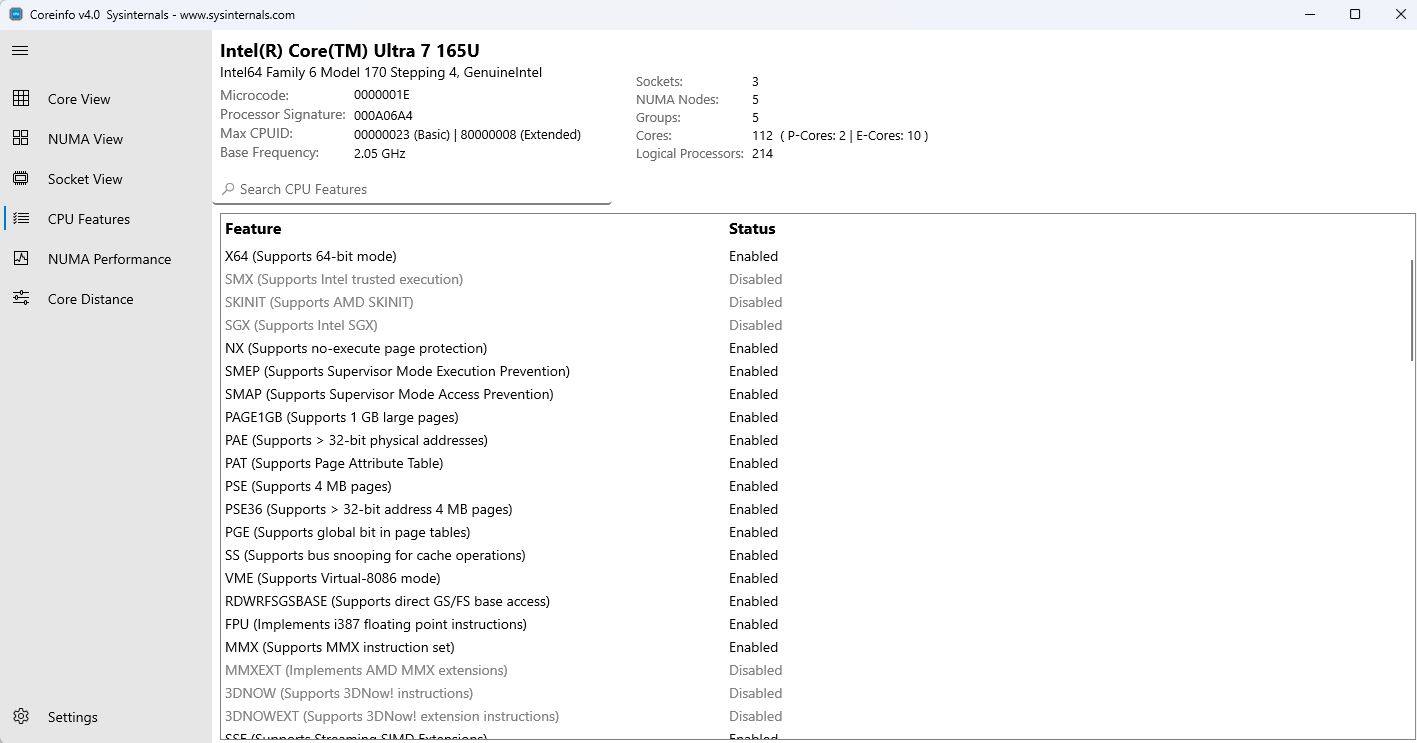This screenshot has width=1417, height=743.
Task: Select the Core Distance sliders icon
Action: (x=21, y=298)
